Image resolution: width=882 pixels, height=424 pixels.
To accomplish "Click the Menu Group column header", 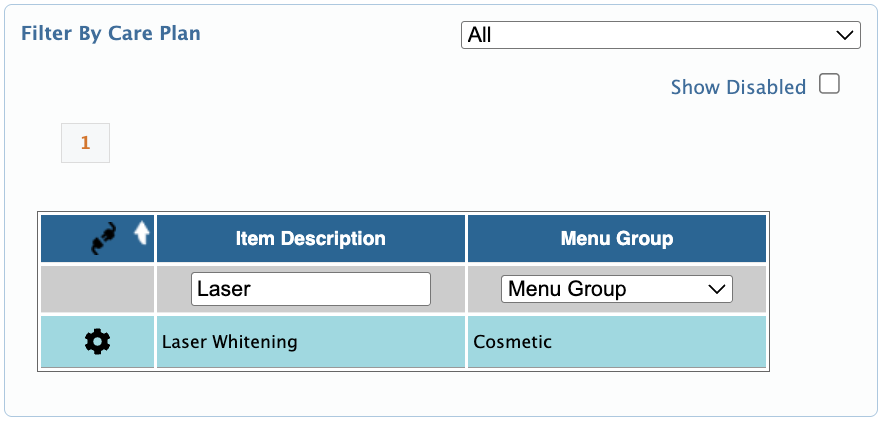I will pyautogui.click(x=616, y=238).
